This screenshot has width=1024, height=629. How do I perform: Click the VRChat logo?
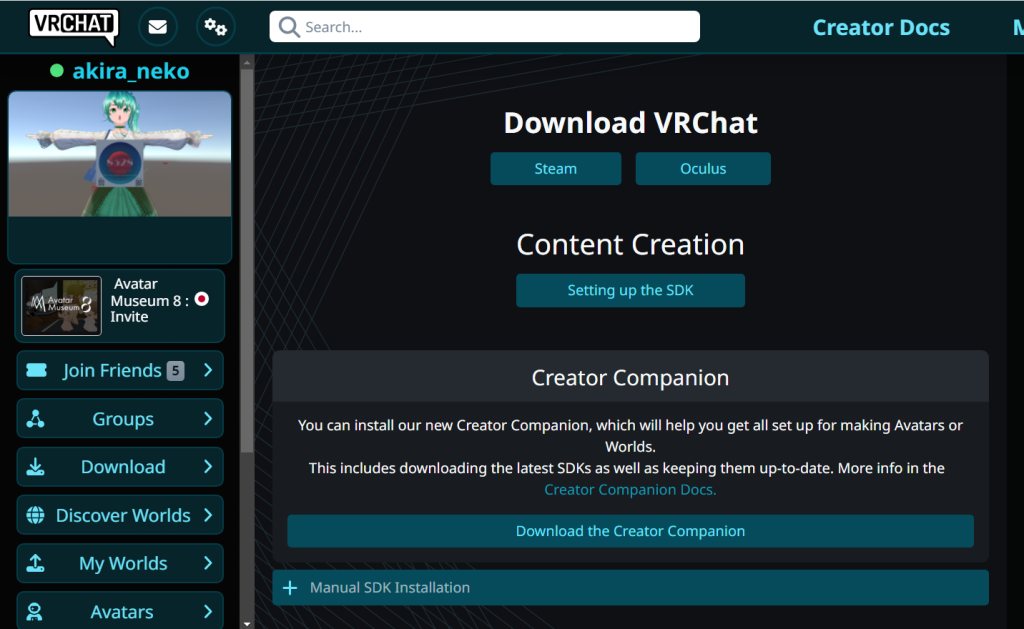point(74,27)
